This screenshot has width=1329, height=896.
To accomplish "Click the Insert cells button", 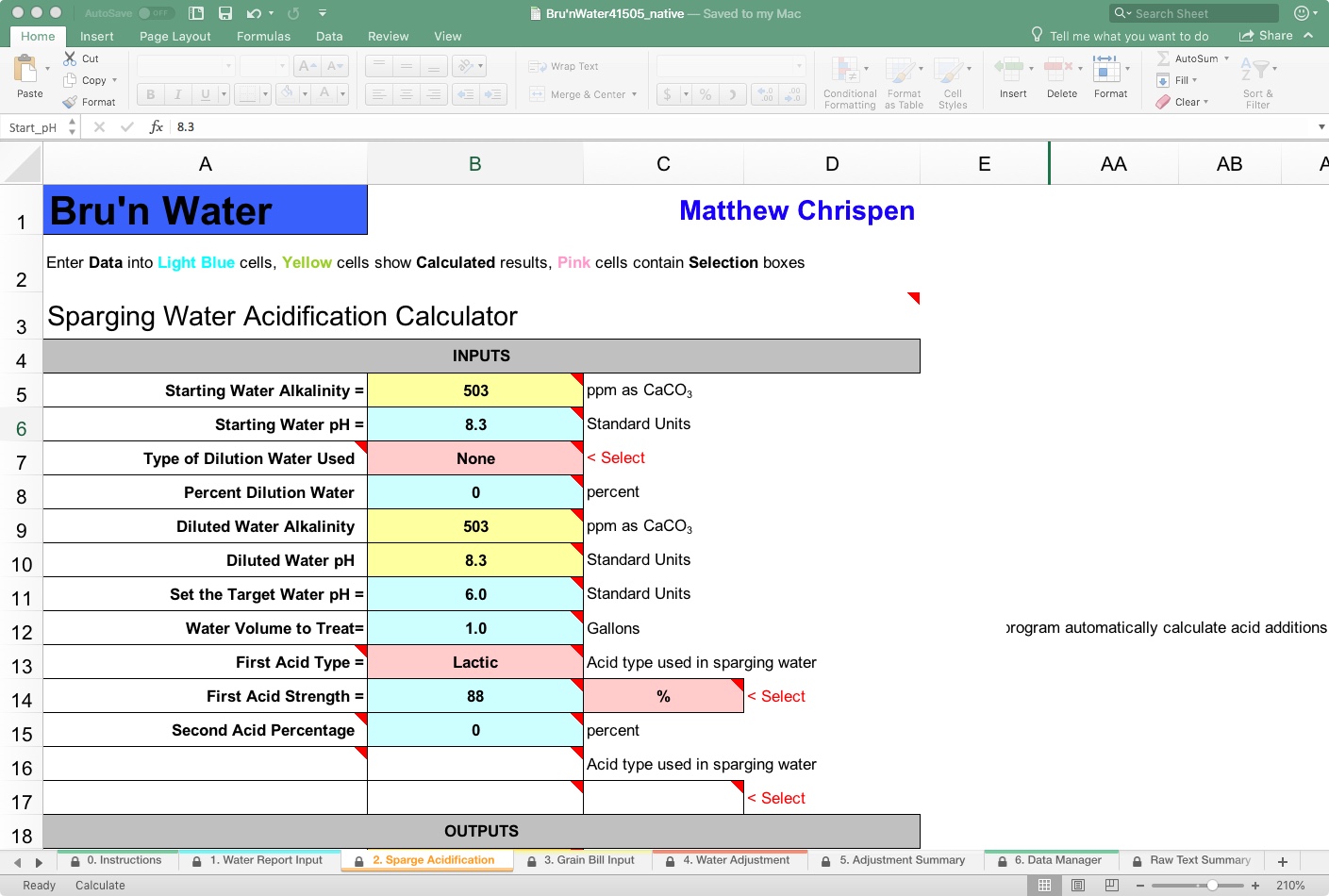I will click(x=1012, y=80).
